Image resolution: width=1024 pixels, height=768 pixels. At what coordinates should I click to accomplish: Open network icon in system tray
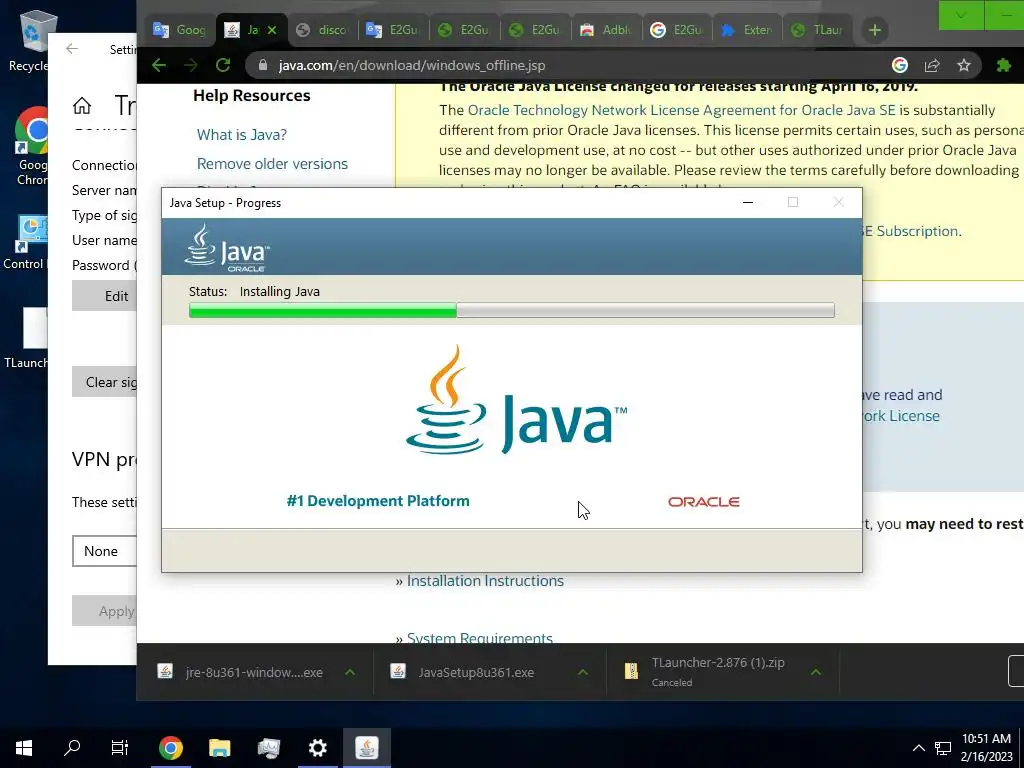(x=942, y=748)
